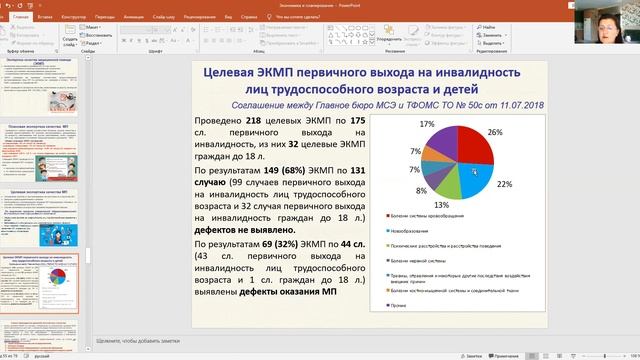The width and height of the screenshot is (640, 360).
Task: Click the font name combo box
Action: (136, 30)
